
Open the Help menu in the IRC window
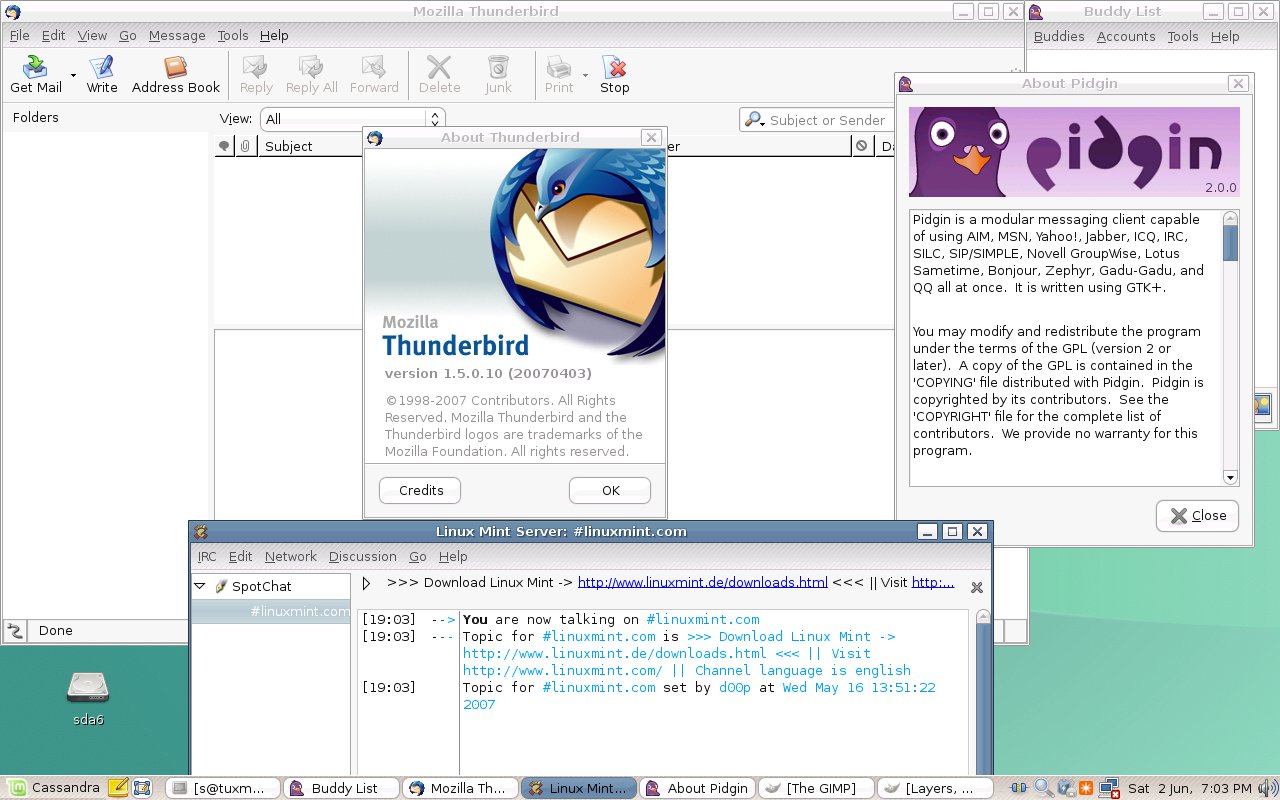453,556
